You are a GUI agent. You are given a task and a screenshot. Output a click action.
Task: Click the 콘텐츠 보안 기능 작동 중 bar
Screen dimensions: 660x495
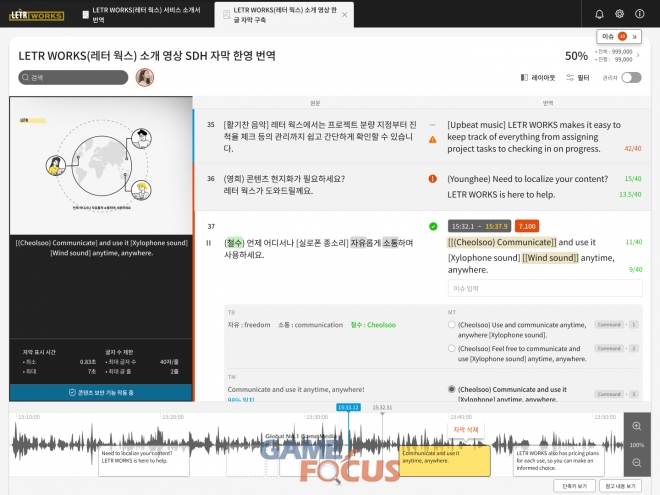pos(101,392)
